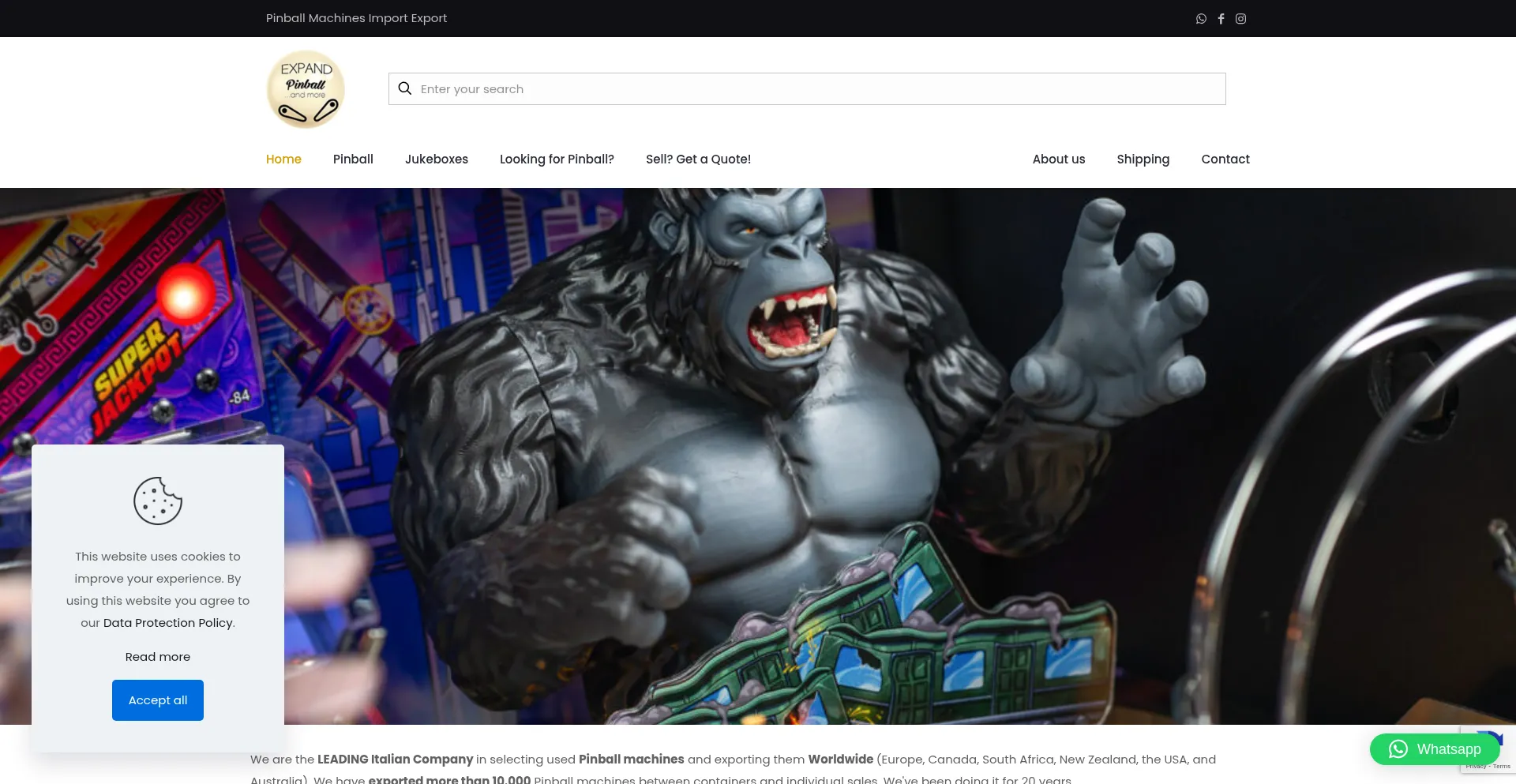Image resolution: width=1516 pixels, height=784 pixels.
Task: Open the Shipping page
Action: [x=1143, y=159]
